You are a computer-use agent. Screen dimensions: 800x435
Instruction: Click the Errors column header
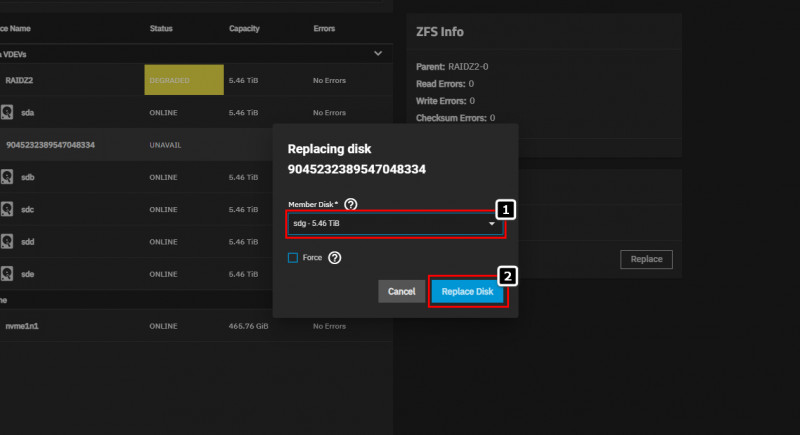click(324, 29)
